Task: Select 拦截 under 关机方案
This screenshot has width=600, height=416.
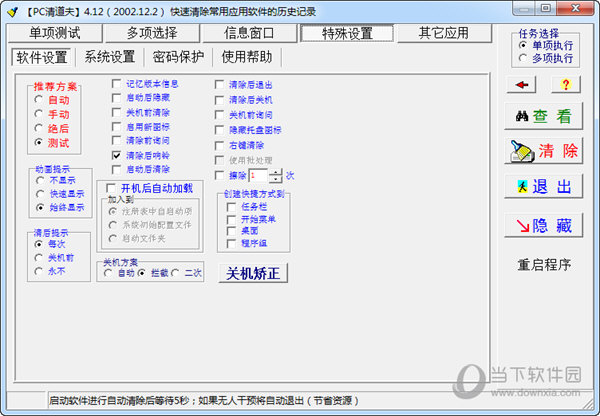Action: tap(153, 273)
